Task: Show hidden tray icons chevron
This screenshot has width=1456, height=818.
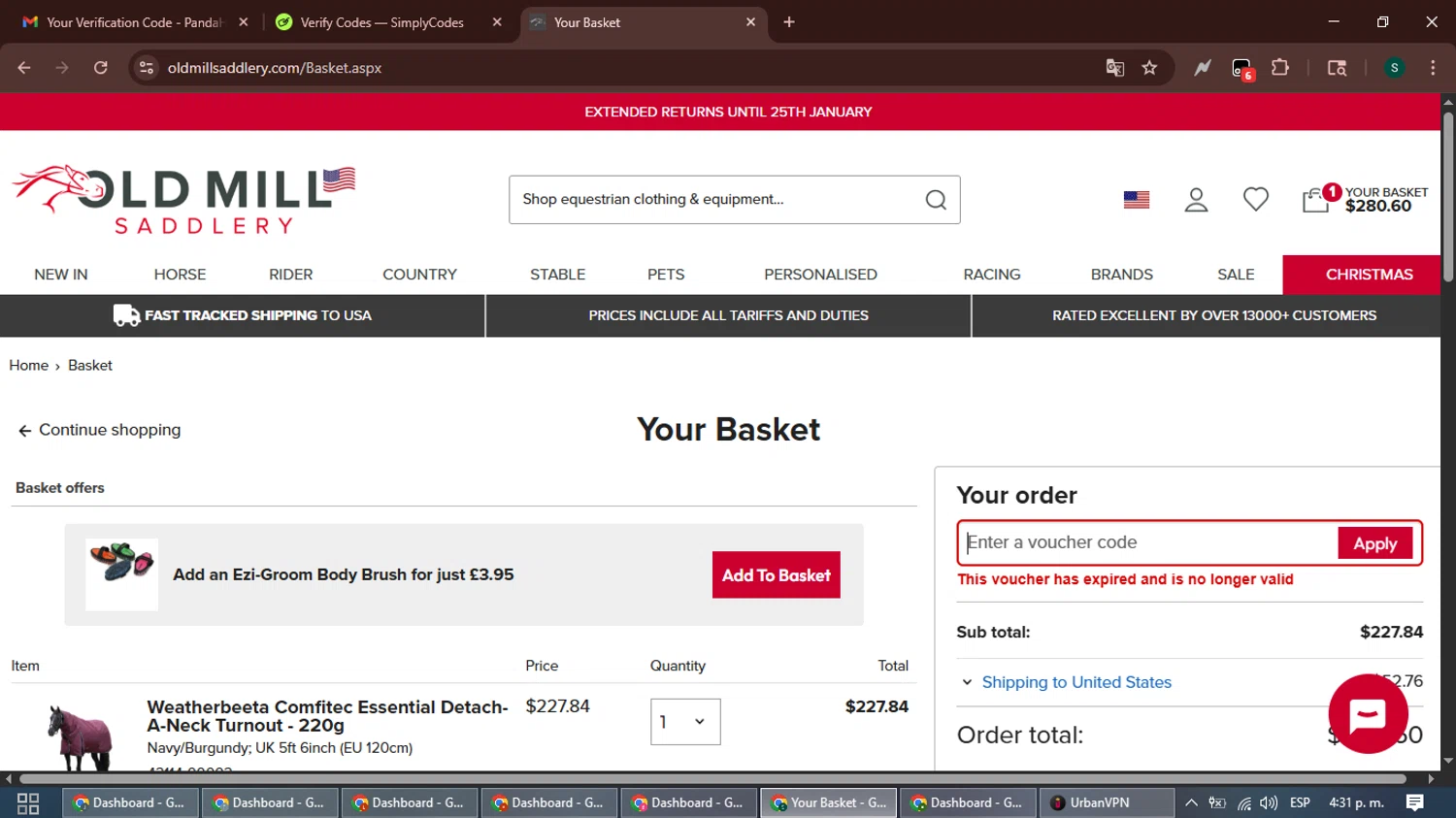Action: [x=1191, y=803]
